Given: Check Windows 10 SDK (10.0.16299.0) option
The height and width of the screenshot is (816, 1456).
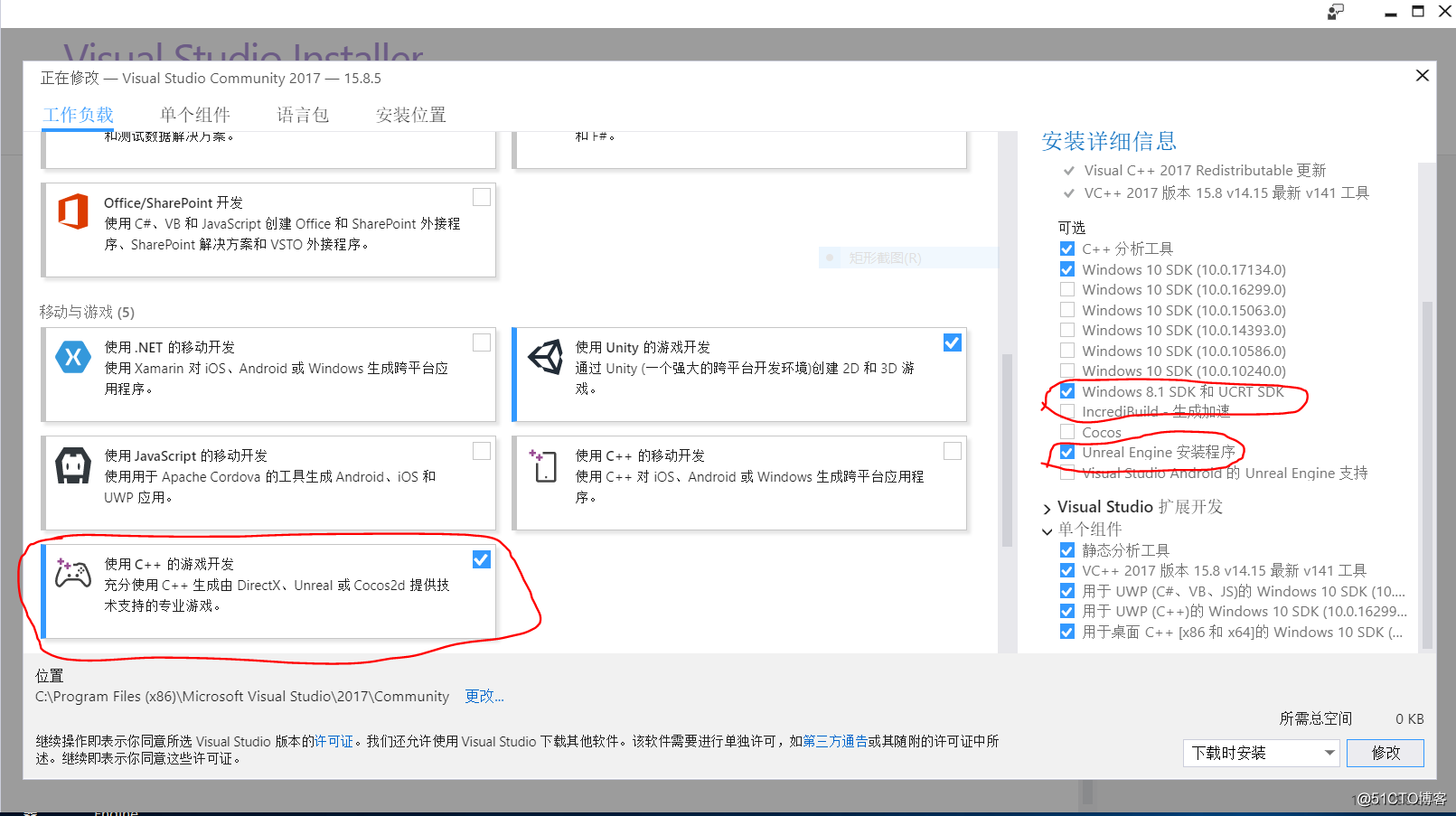Looking at the screenshot, I should 1067,289.
